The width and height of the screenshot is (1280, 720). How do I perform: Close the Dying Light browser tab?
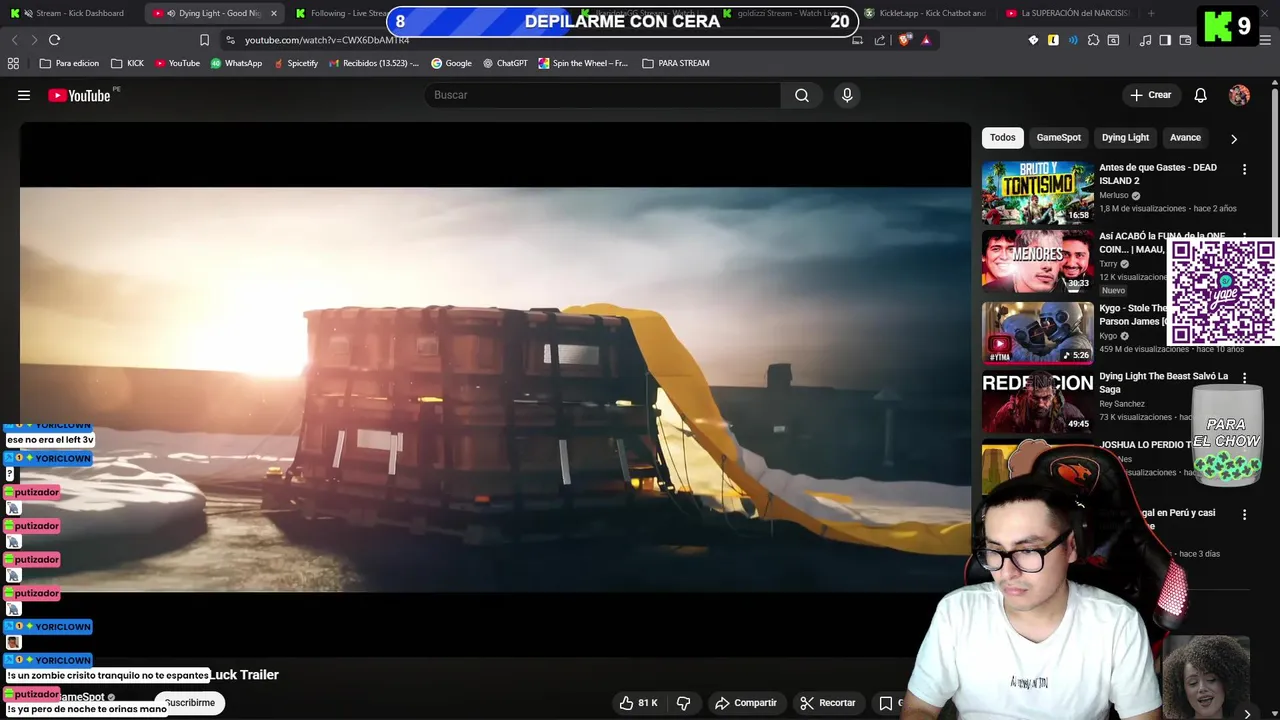click(x=274, y=13)
